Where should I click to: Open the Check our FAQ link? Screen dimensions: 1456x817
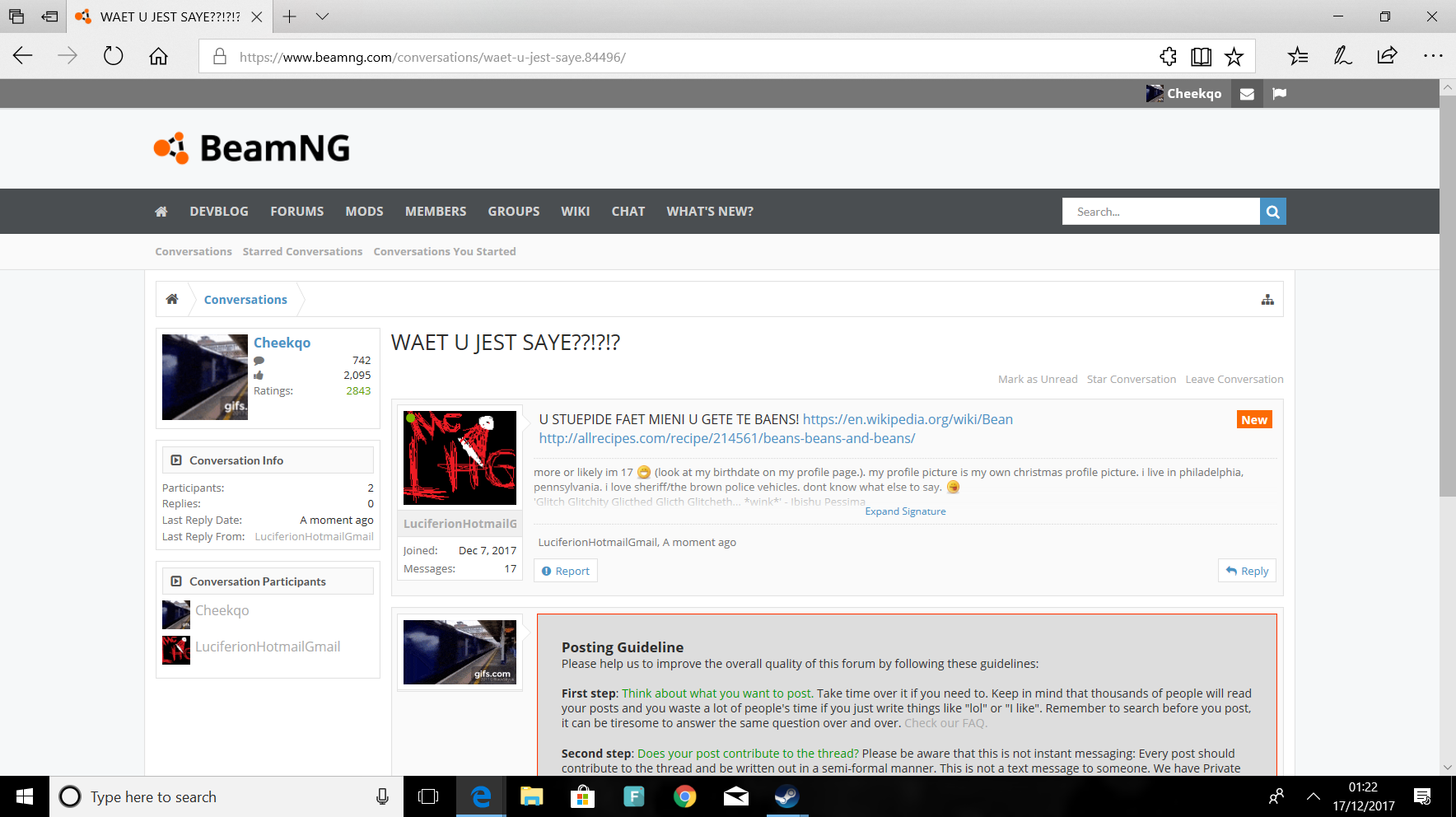click(x=945, y=723)
